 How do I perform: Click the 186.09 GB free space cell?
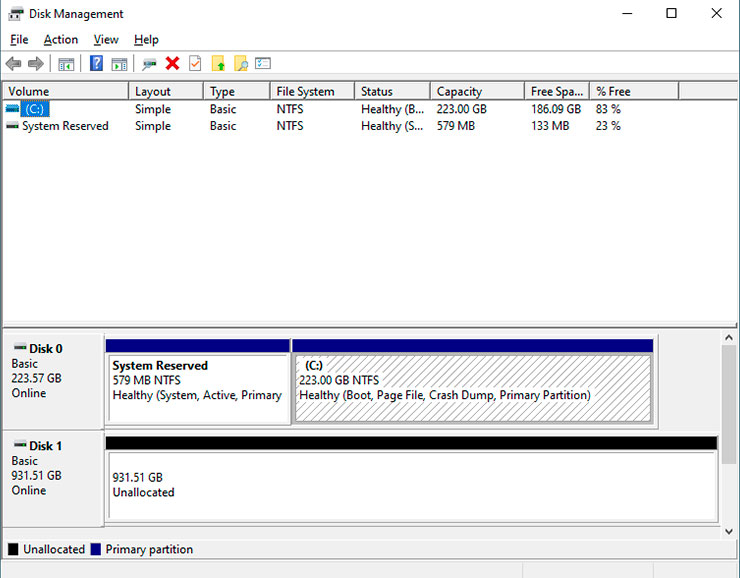[556, 109]
